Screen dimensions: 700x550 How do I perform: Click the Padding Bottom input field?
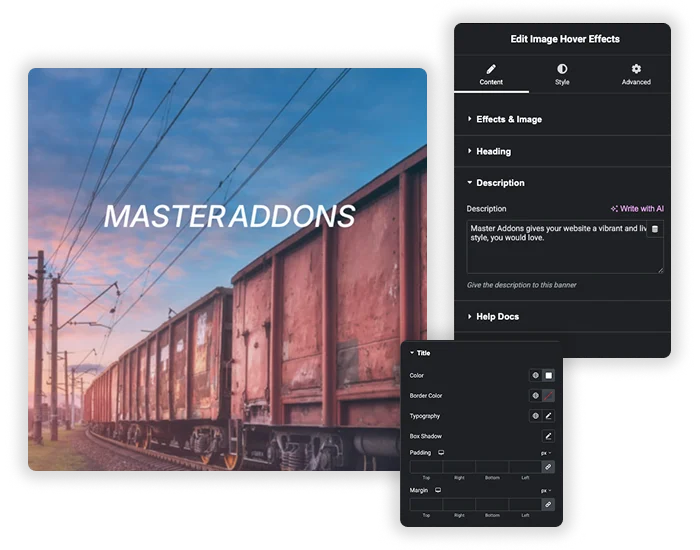[492, 467]
